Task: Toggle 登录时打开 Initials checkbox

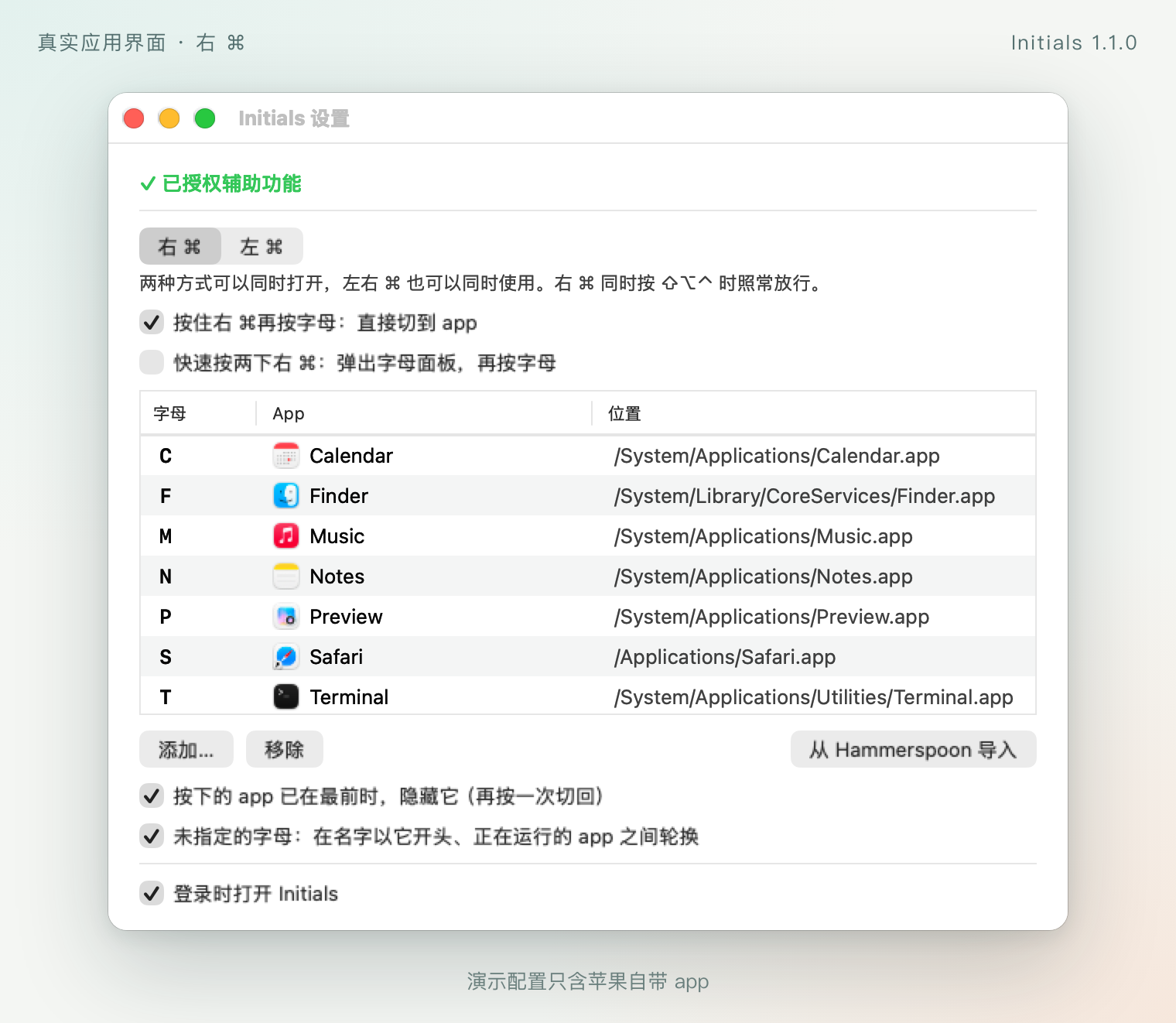Action: pyautogui.click(x=152, y=893)
